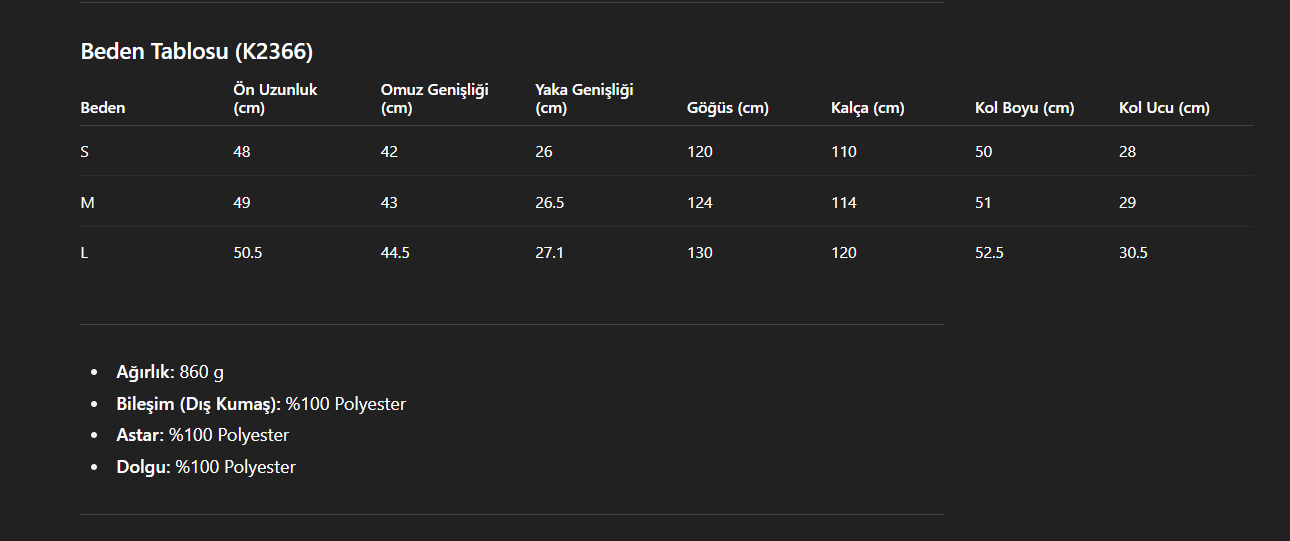Click the Kol Ucu (cm) header
Screen dimensions: 1290x541
pos(1164,108)
